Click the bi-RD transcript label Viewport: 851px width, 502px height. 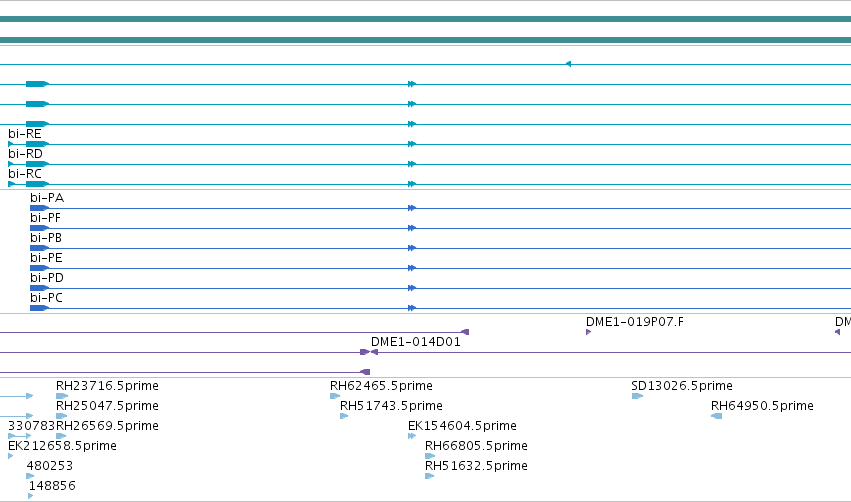25,154
